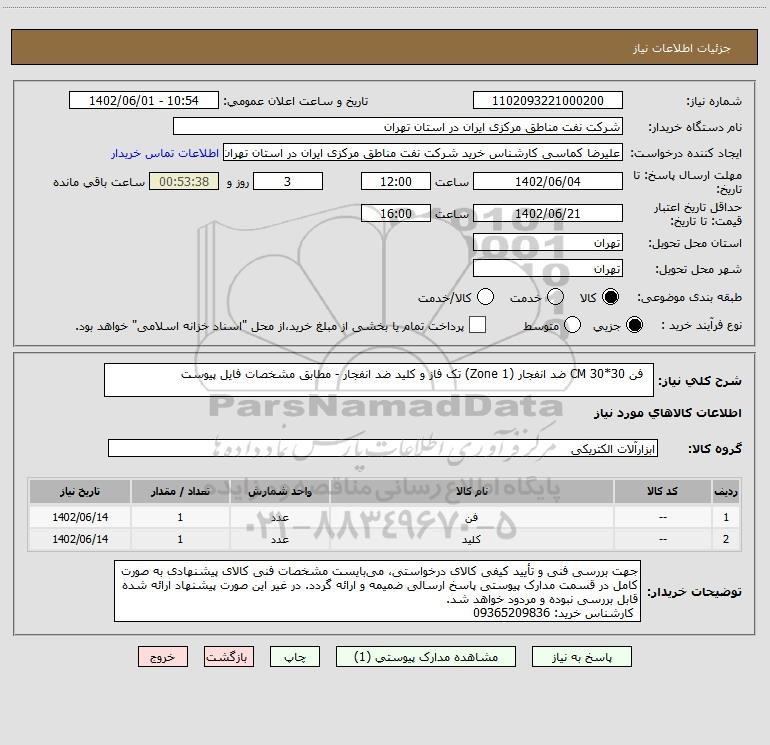770x745 pixels.
Task: Click need date 1402/06/14 for کلید row
Action: tap(80, 539)
